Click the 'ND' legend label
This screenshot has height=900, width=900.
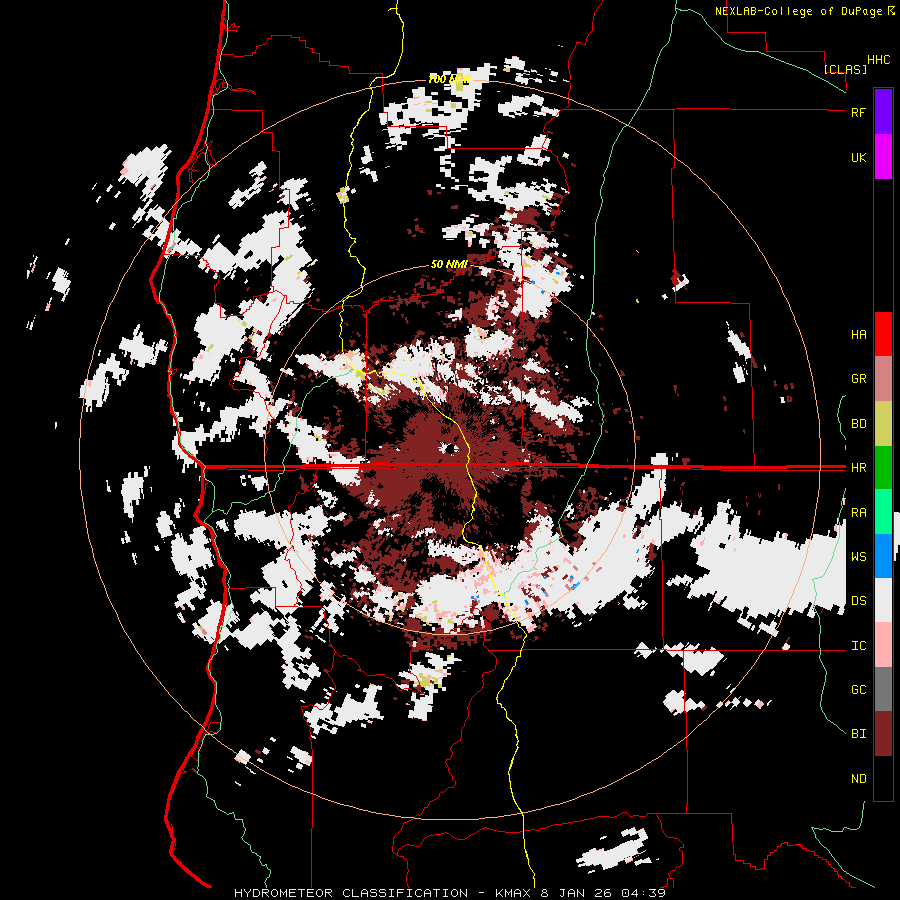(858, 779)
